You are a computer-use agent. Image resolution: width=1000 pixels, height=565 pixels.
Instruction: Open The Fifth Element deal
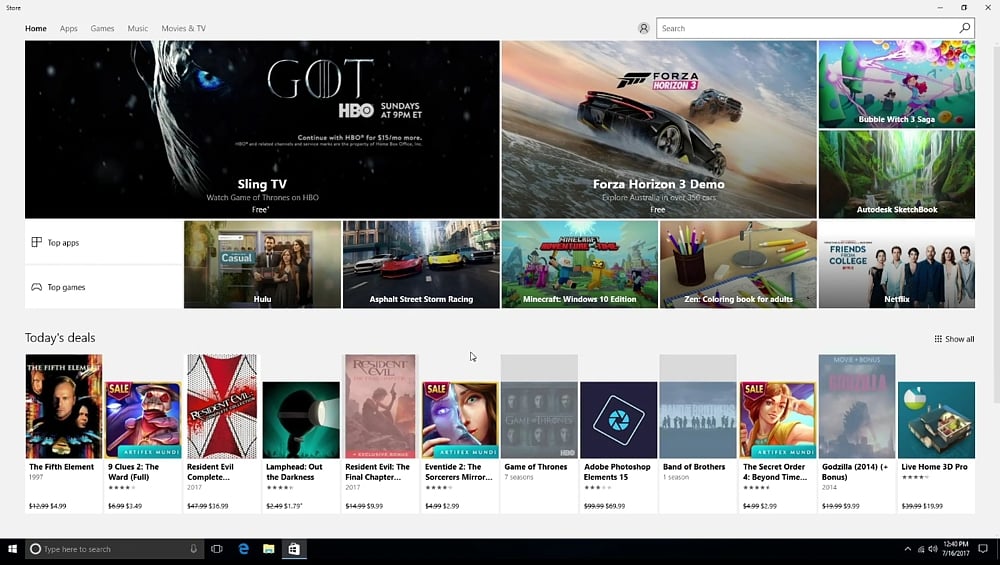pos(64,434)
